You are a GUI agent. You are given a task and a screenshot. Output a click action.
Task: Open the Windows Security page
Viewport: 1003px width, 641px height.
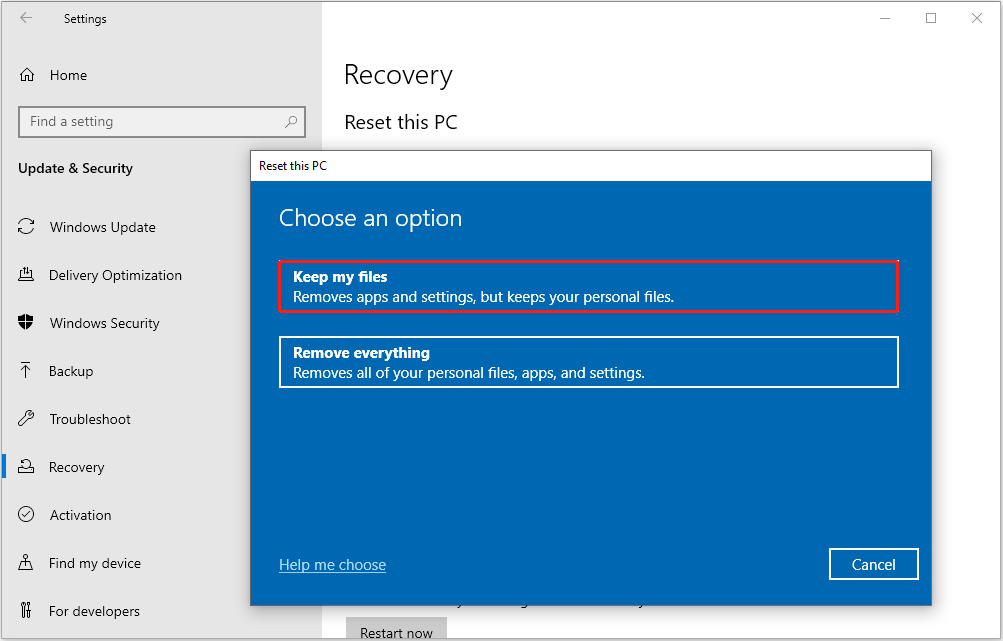tap(104, 323)
